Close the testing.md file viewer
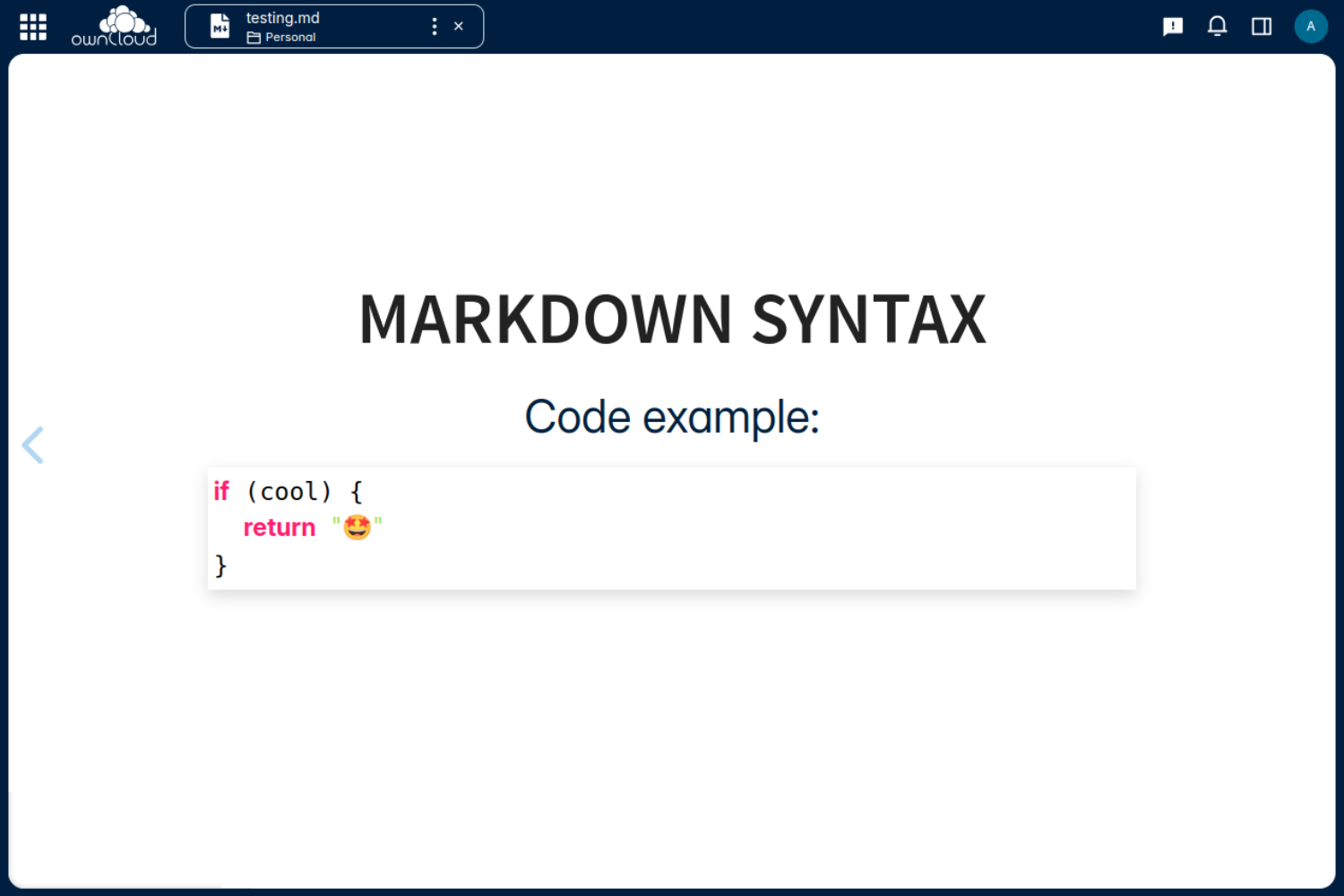This screenshot has width=1344, height=896. (x=459, y=26)
